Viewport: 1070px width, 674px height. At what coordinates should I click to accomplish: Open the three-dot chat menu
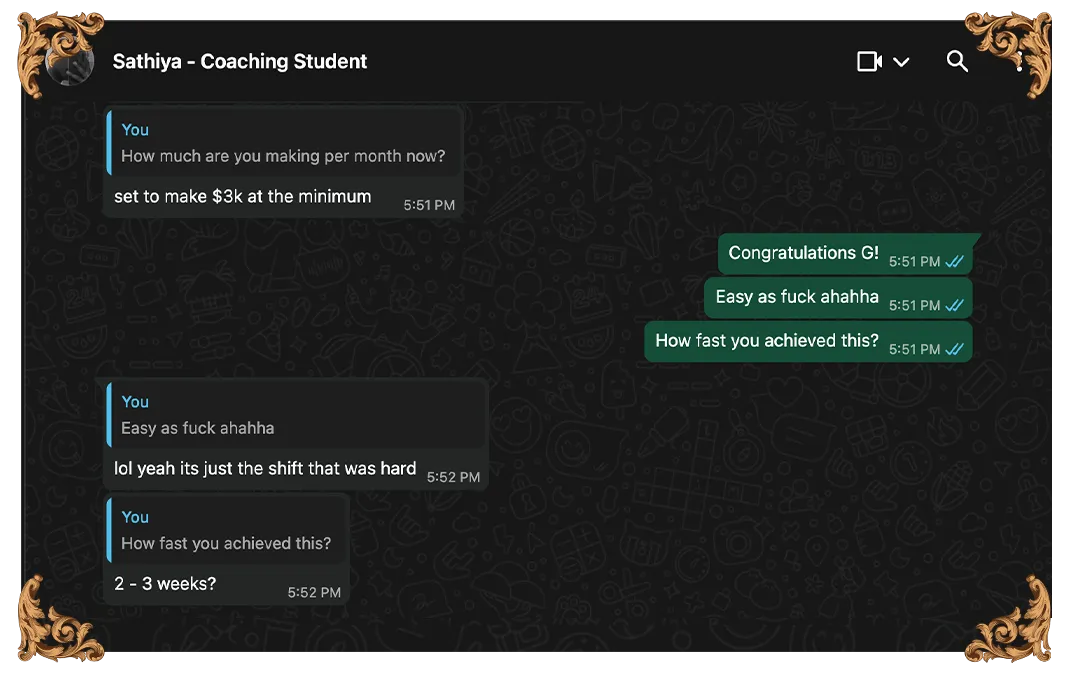pos(1019,61)
